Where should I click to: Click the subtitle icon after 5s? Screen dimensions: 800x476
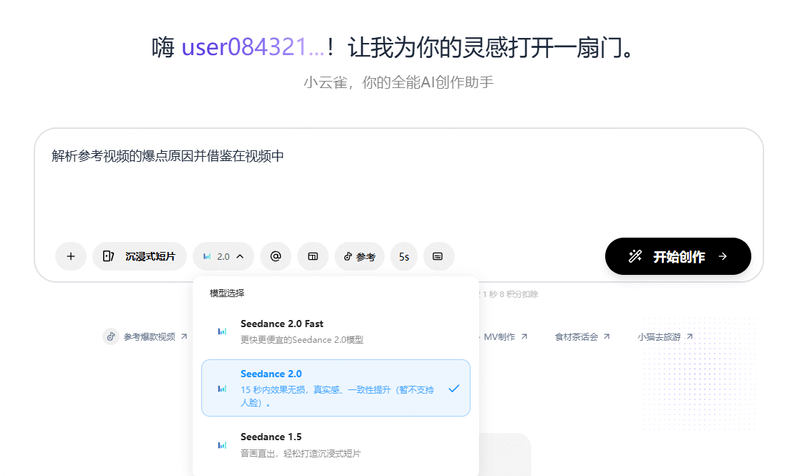point(438,257)
